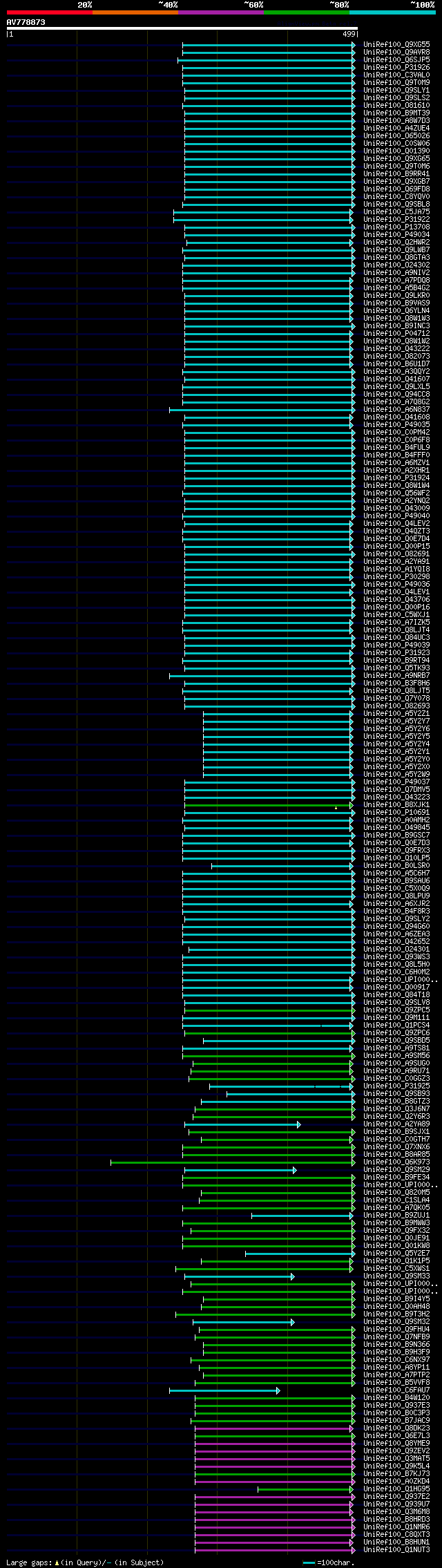Click the cyan alignment bar for UniRef100_Q9AVR8
The width and height of the screenshot is (442, 1568).
tap(269, 53)
